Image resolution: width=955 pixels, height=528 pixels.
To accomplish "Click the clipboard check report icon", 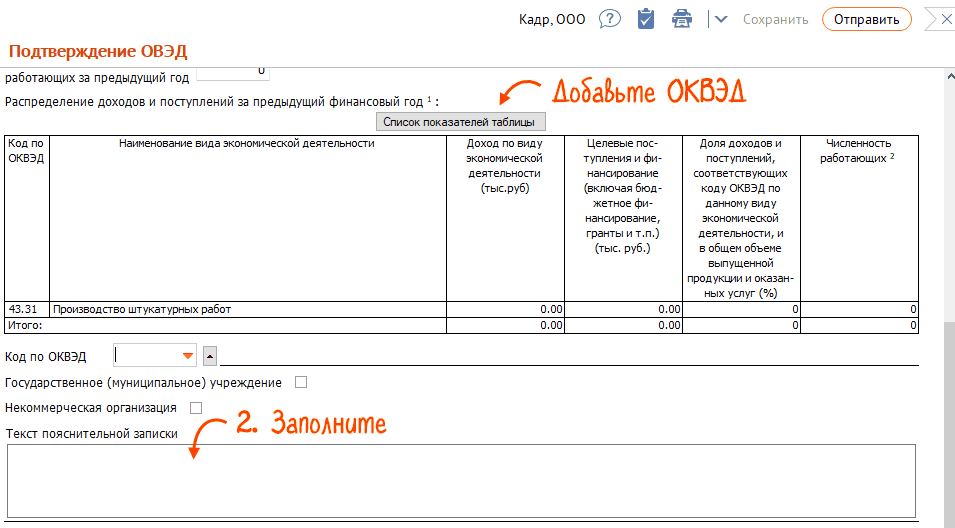I will 646,19.
